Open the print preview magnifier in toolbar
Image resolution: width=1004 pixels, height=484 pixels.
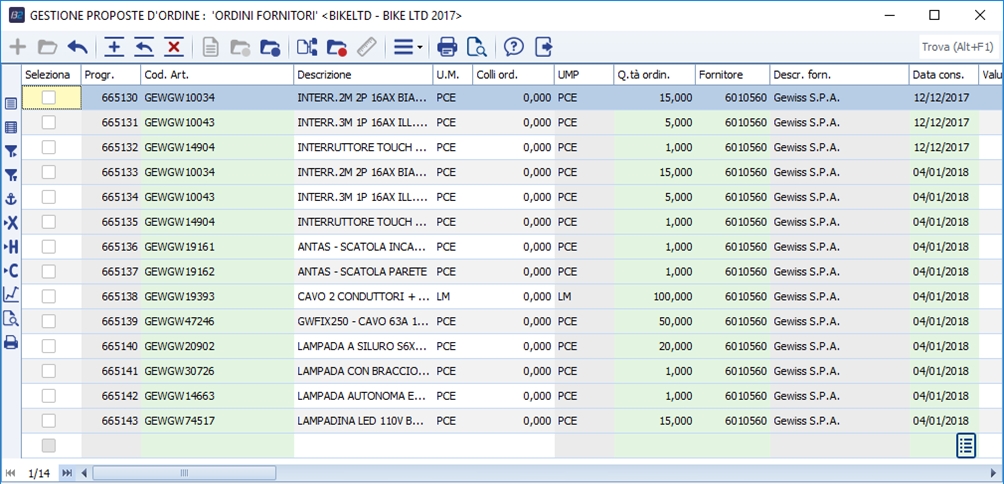[476, 47]
